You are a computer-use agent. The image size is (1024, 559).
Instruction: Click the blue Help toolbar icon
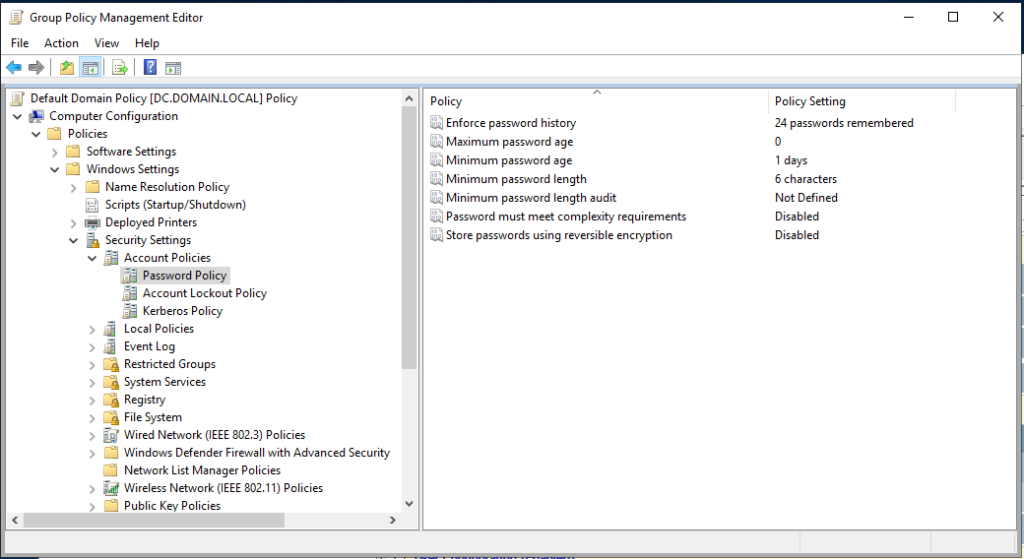tap(150, 67)
